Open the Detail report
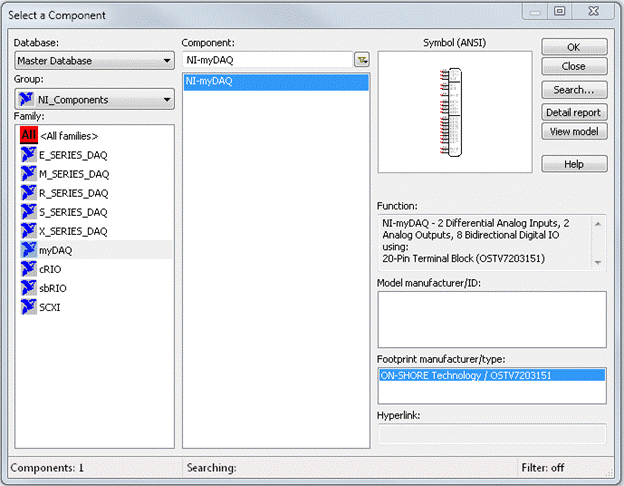624x486 pixels. [x=574, y=112]
